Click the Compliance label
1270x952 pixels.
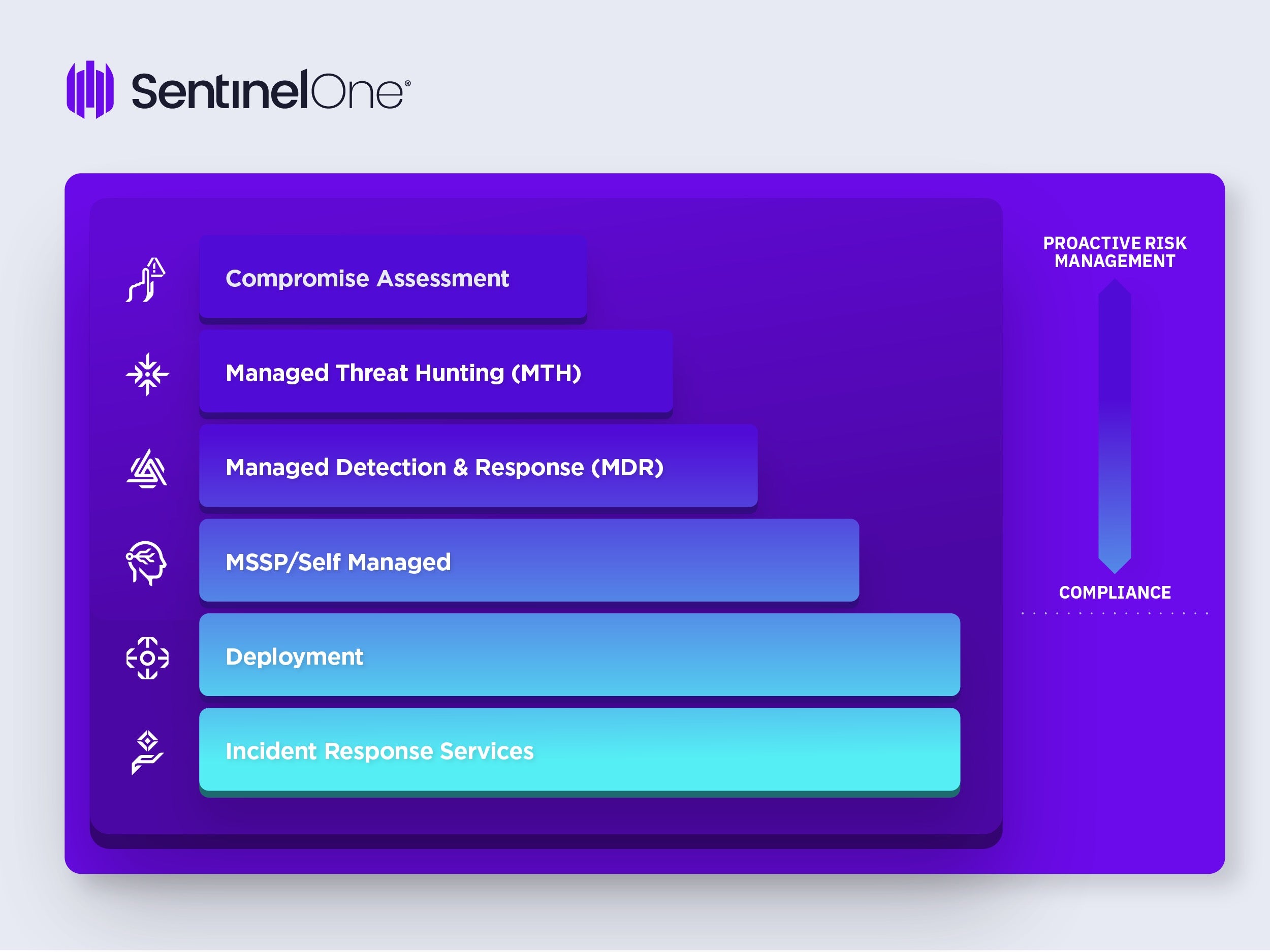click(1115, 592)
